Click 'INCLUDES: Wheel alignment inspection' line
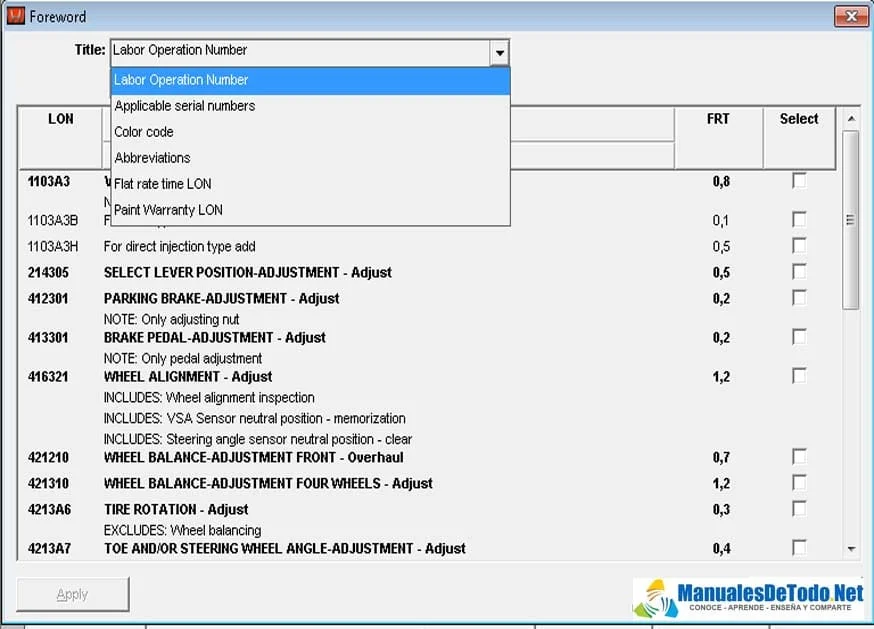Viewport: 874px width, 629px height. (209, 398)
